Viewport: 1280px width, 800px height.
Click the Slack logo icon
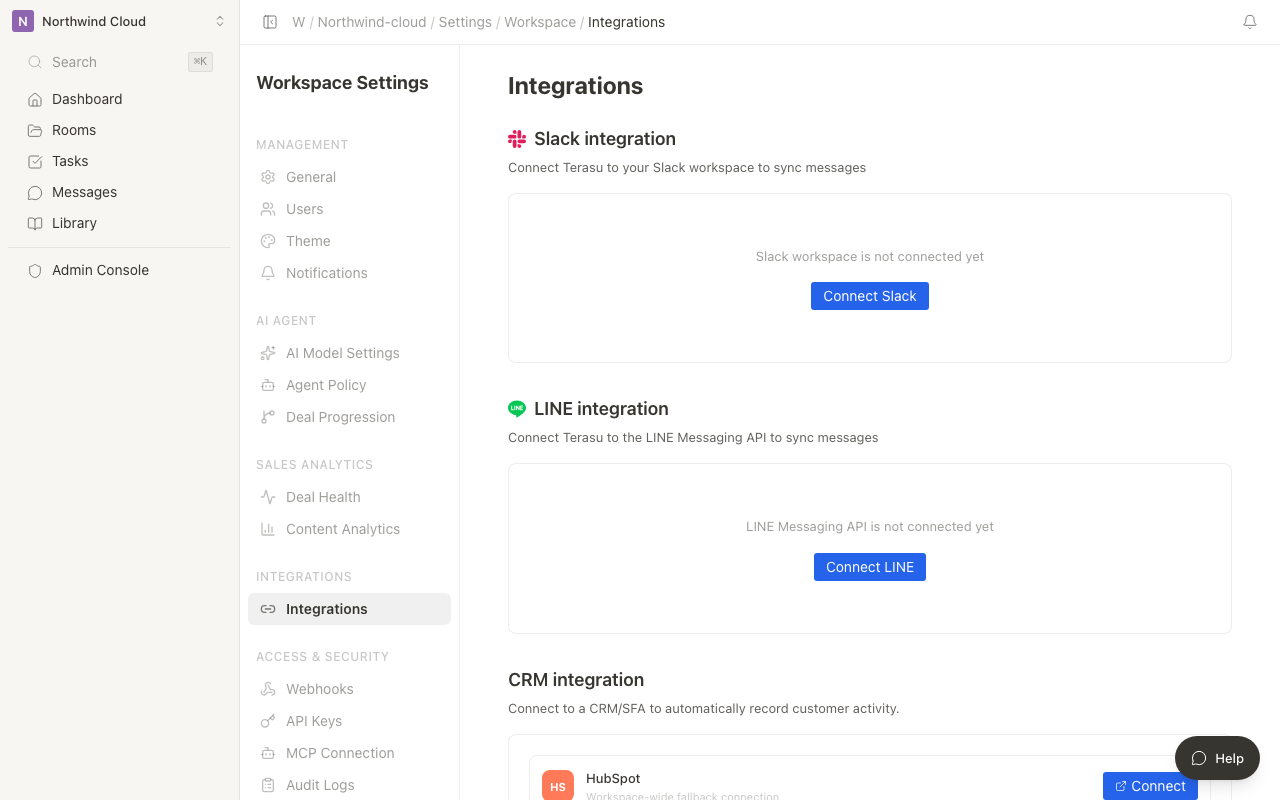[517, 139]
